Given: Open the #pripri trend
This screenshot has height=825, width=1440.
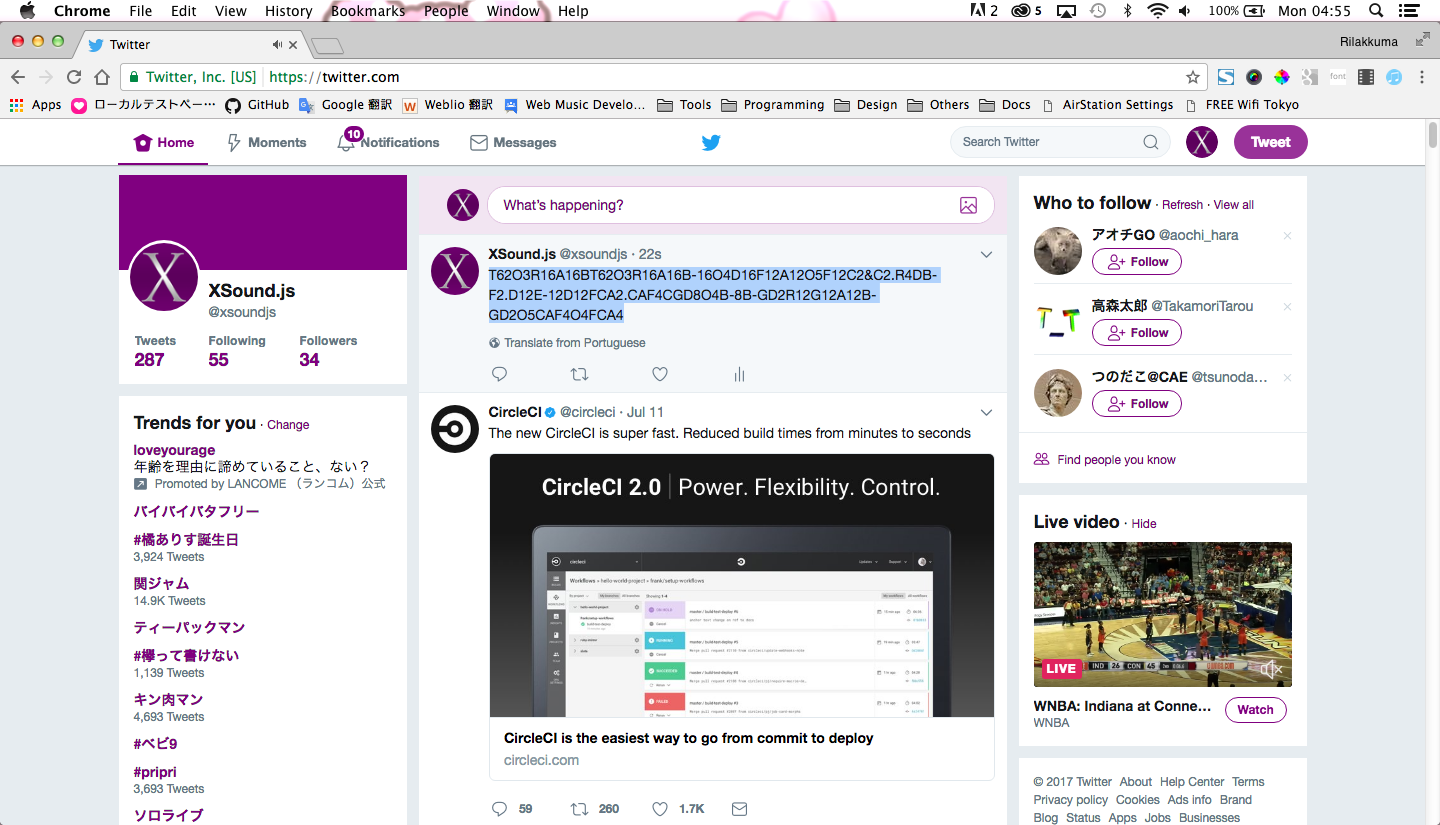Looking at the screenshot, I should coord(155,772).
